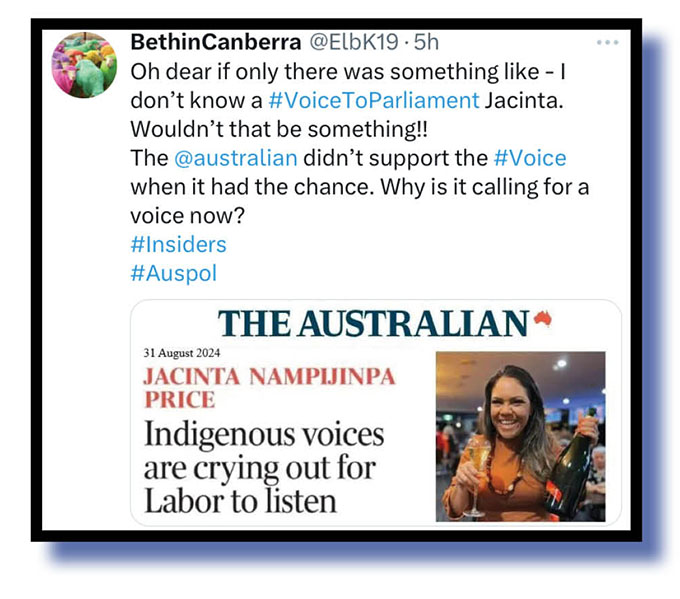Click the Jacinta Nampijinpa Price byline
This screenshot has height=599, width=680.
pos(269,388)
